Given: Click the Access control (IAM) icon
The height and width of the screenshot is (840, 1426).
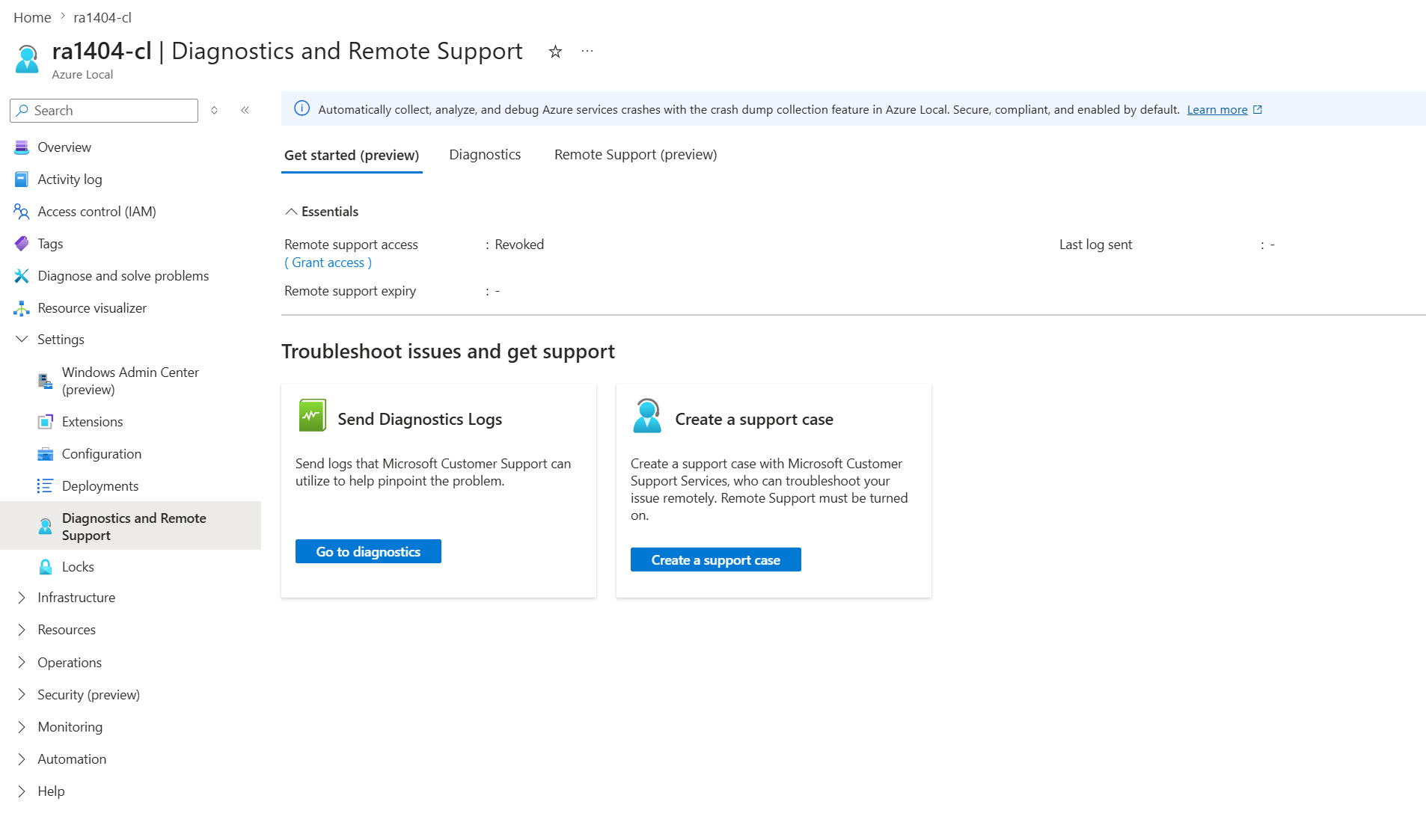Looking at the screenshot, I should point(22,212).
